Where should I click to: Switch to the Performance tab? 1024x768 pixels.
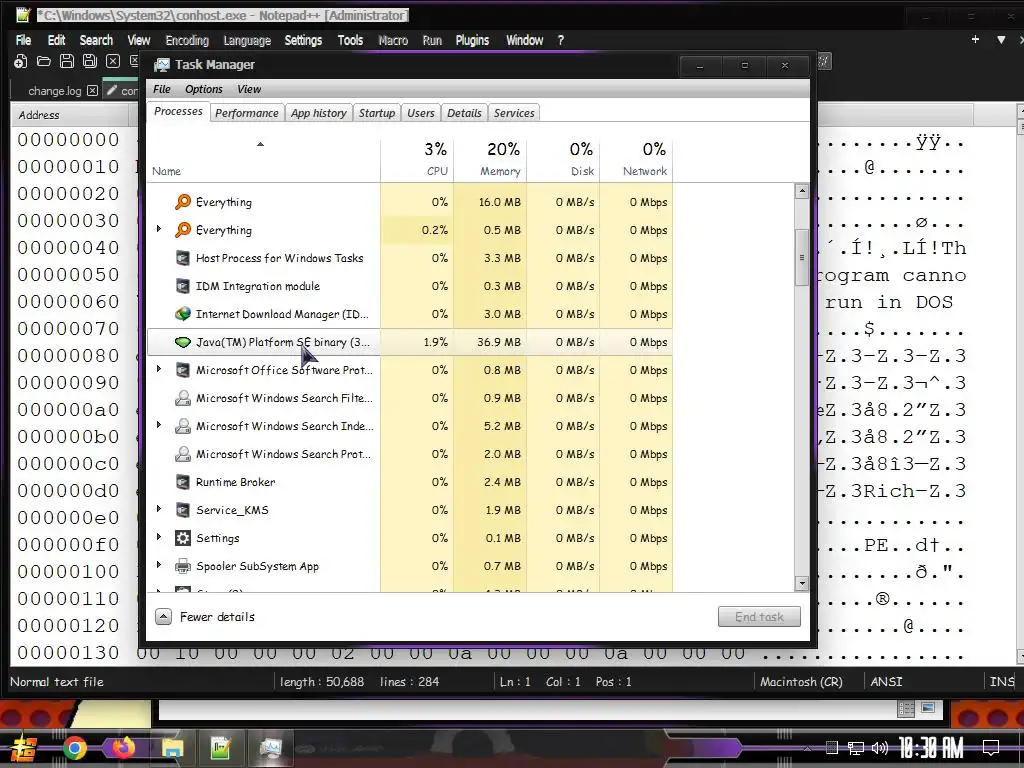[247, 113]
